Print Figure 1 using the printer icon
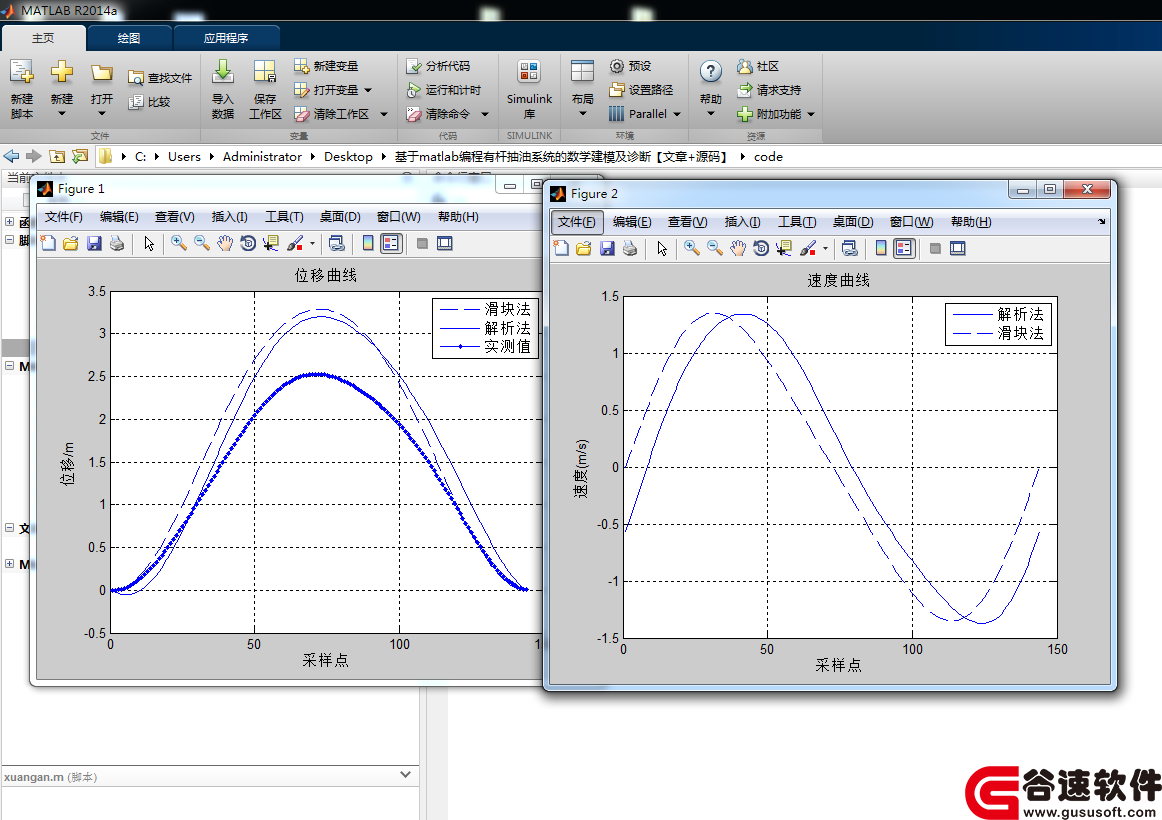 point(117,244)
